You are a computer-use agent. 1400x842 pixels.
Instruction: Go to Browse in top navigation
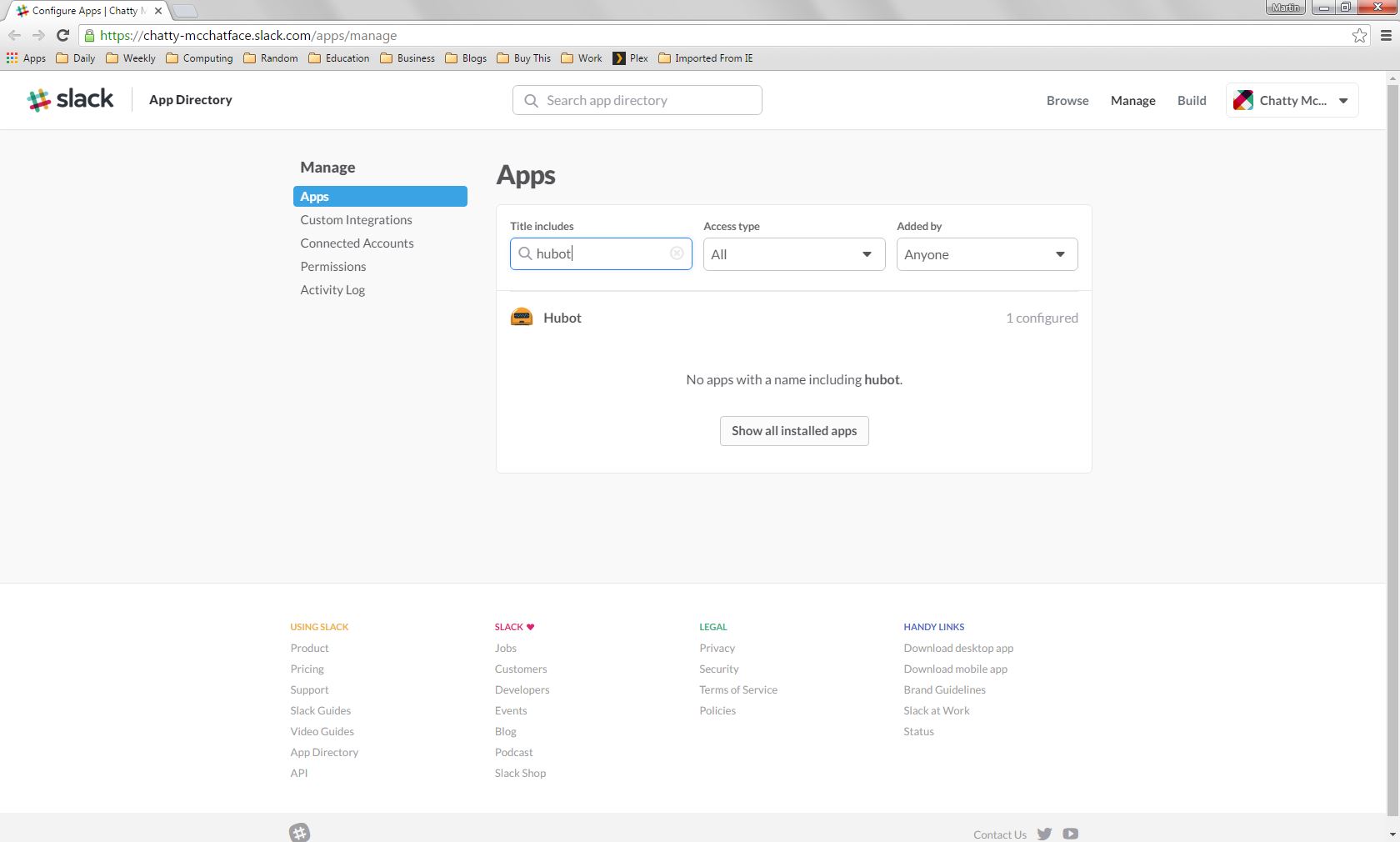click(1067, 101)
